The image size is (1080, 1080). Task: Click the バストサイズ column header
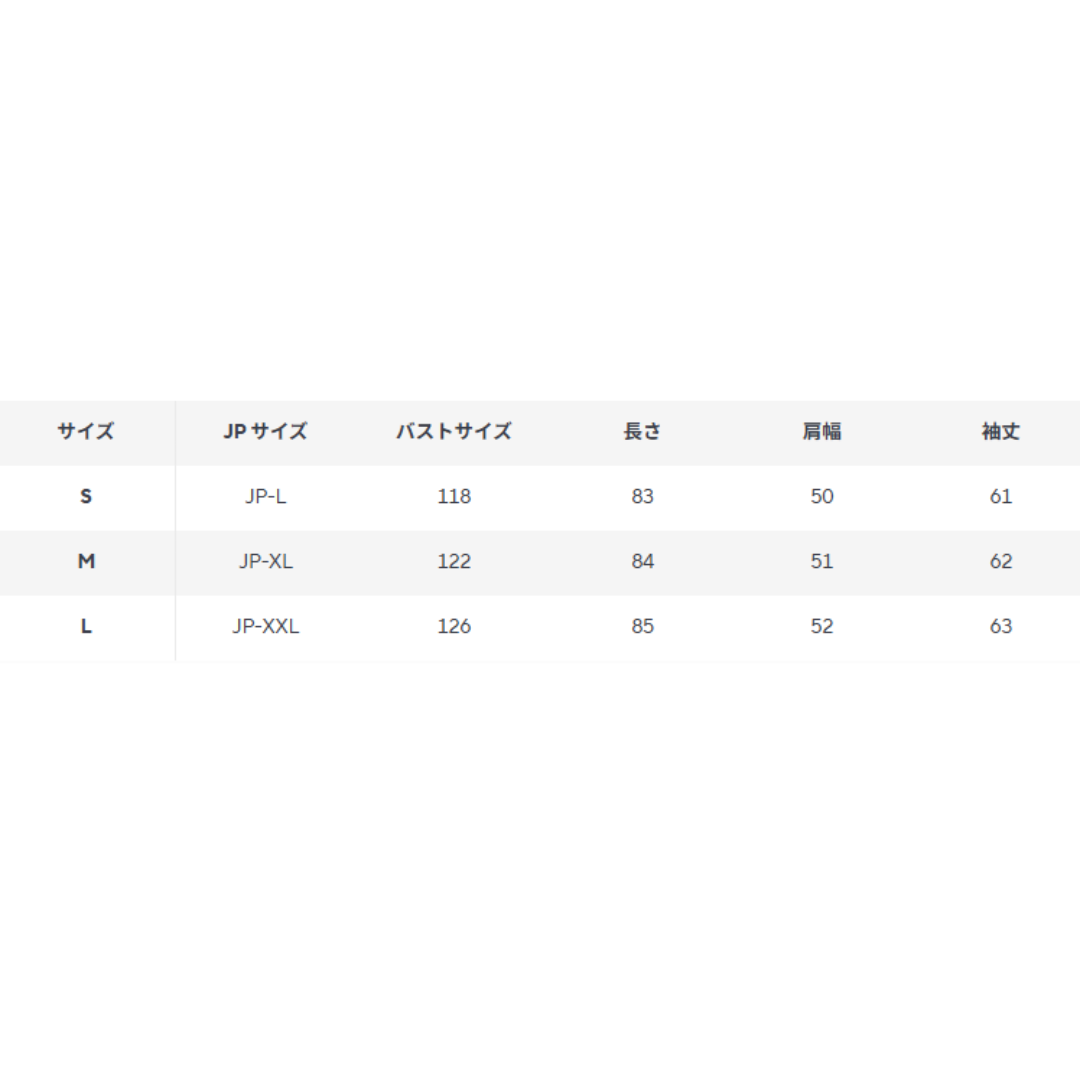point(454,431)
